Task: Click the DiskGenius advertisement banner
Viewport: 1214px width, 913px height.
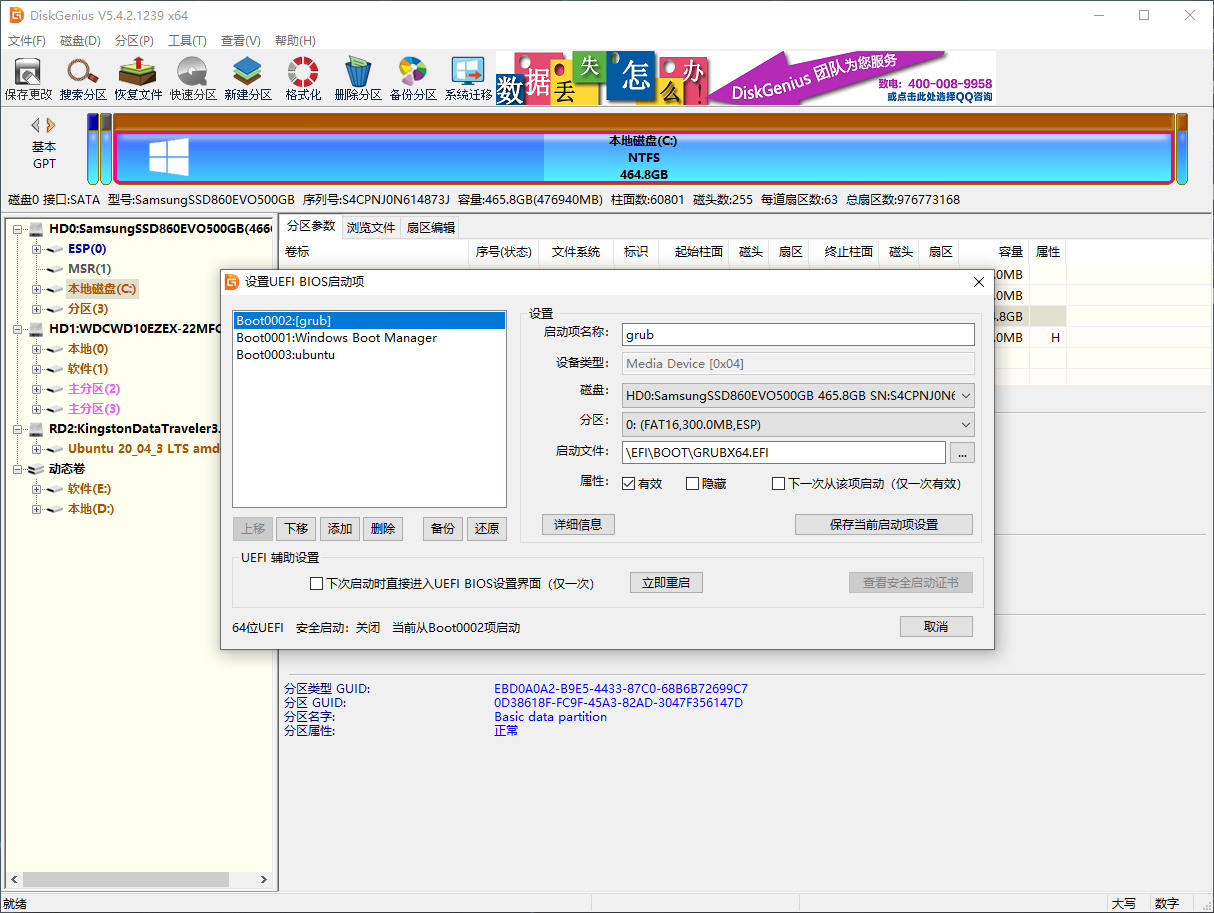Action: tap(745, 78)
